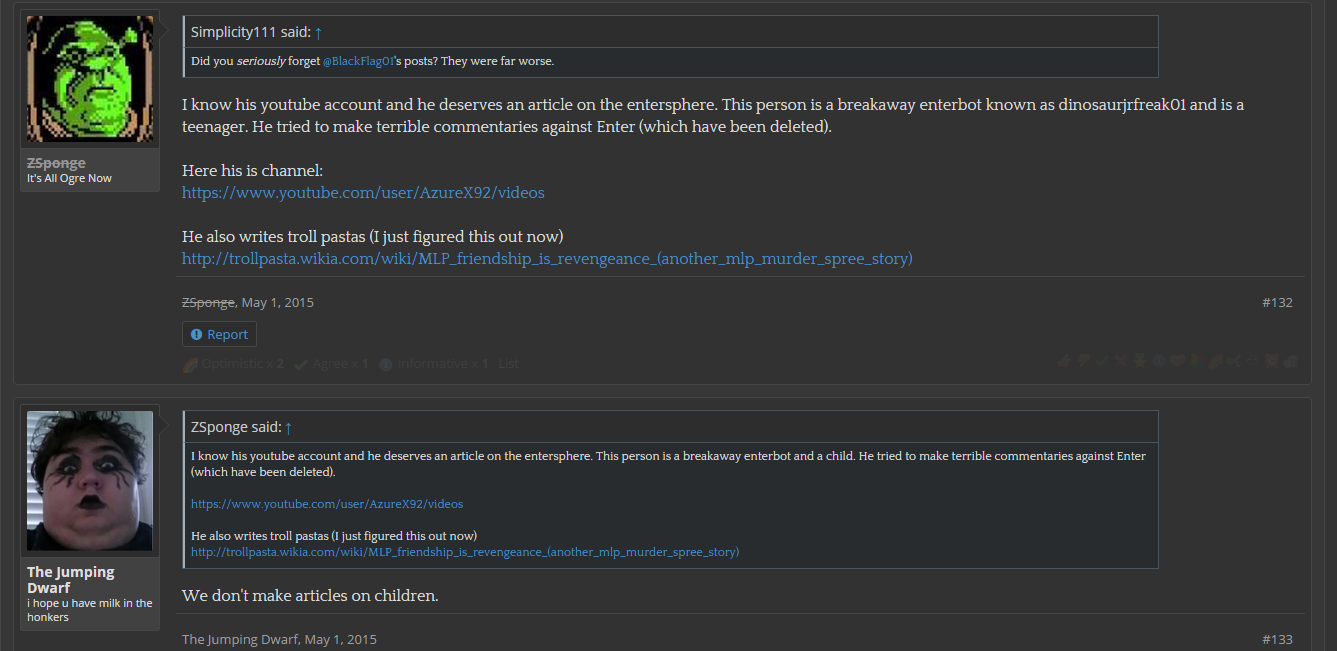Give post #132 the gold star rating
Viewport: 1337px width, 651px height.
1140,361
